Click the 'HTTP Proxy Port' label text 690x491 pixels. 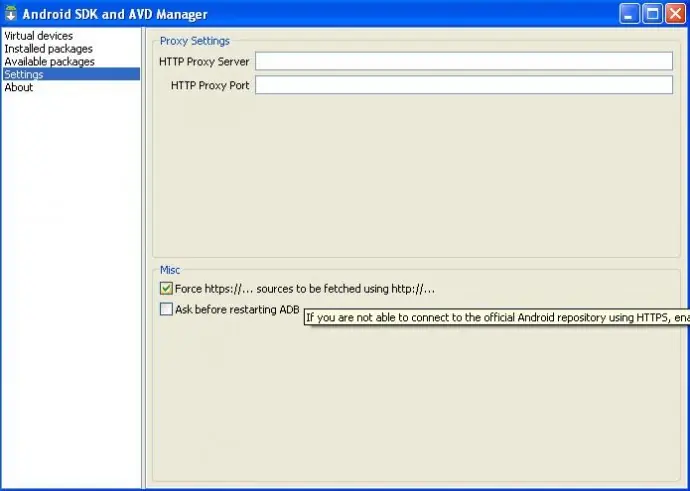coord(210,85)
